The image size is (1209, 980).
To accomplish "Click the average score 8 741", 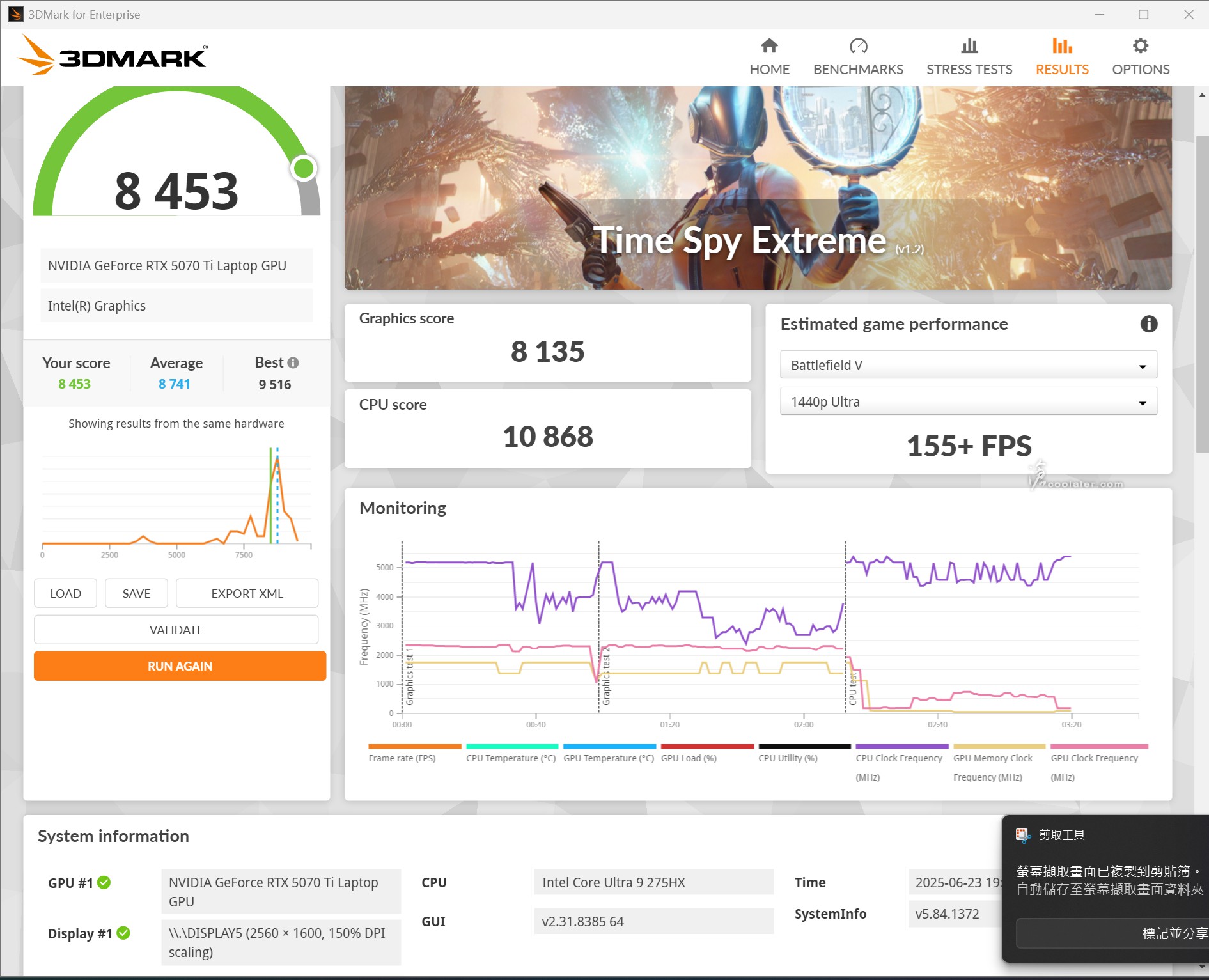I will (x=174, y=384).
